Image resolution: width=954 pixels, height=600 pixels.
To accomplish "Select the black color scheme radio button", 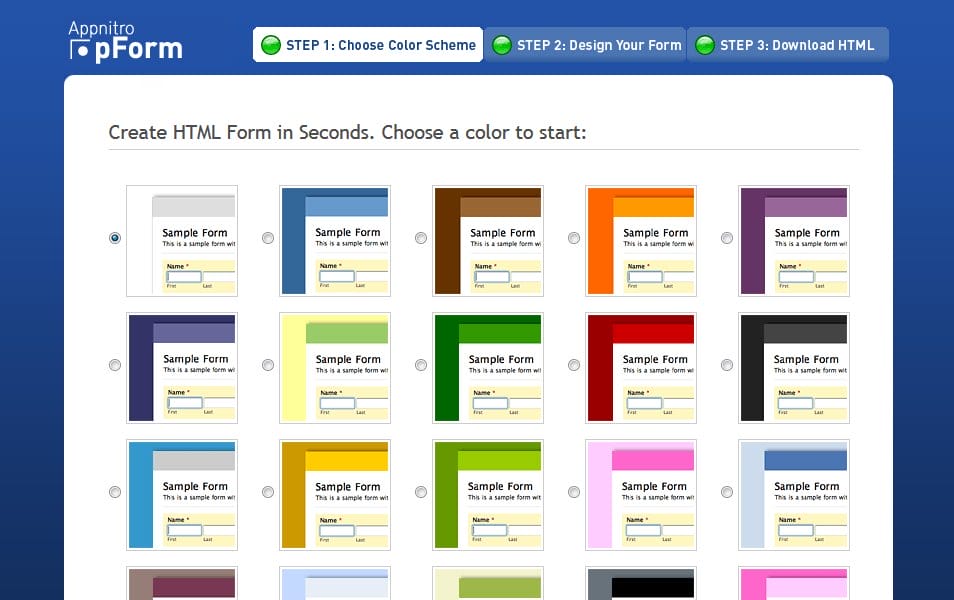I will pyautogui.click(x=726, y=364).
